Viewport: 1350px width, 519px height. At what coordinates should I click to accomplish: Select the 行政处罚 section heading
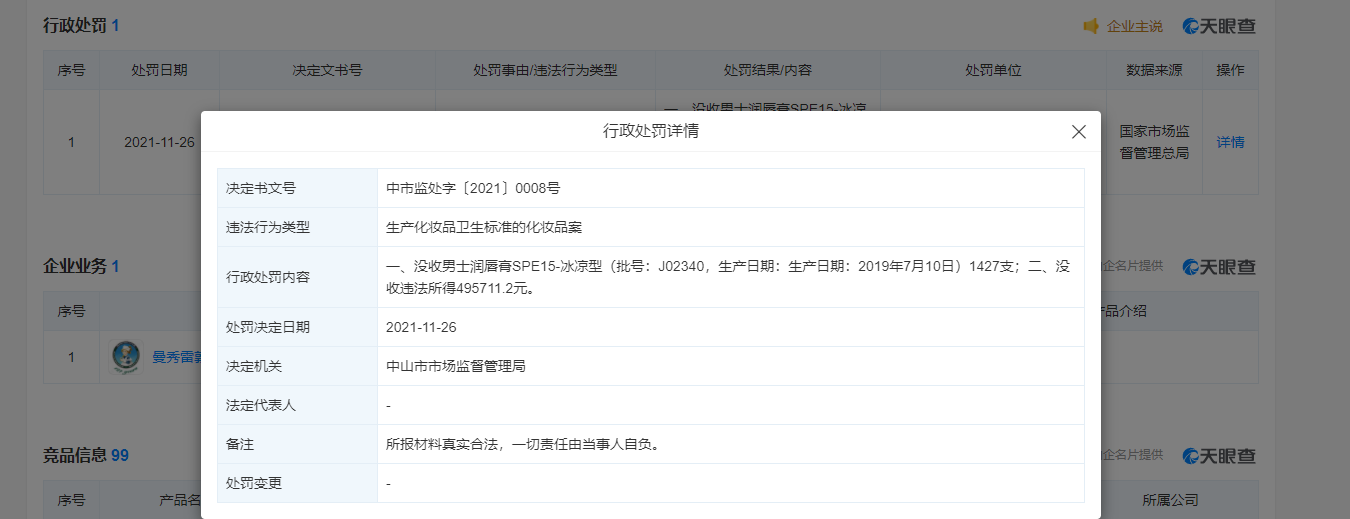tap(75, 26)
